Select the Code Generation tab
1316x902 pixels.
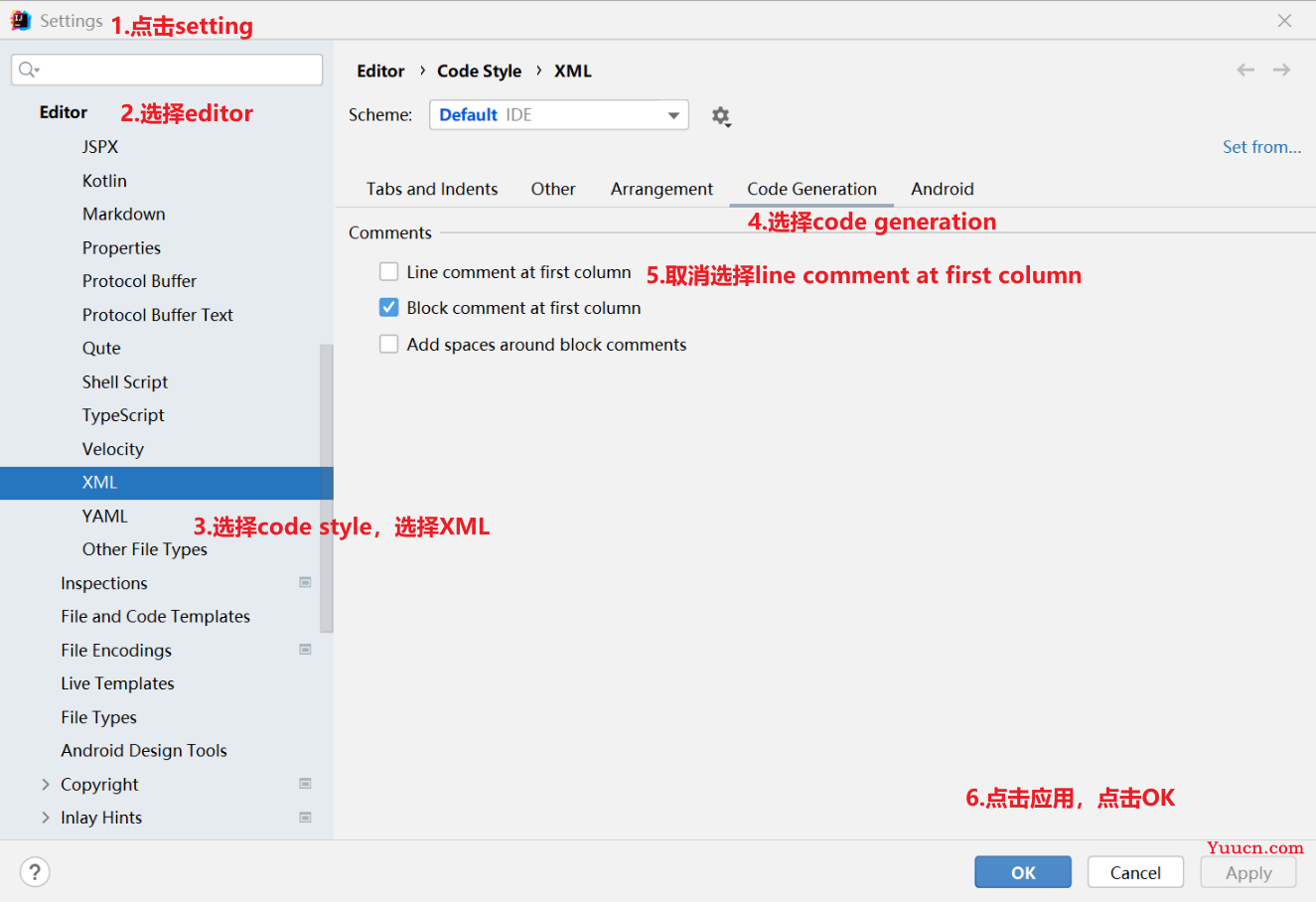[811, 189]
